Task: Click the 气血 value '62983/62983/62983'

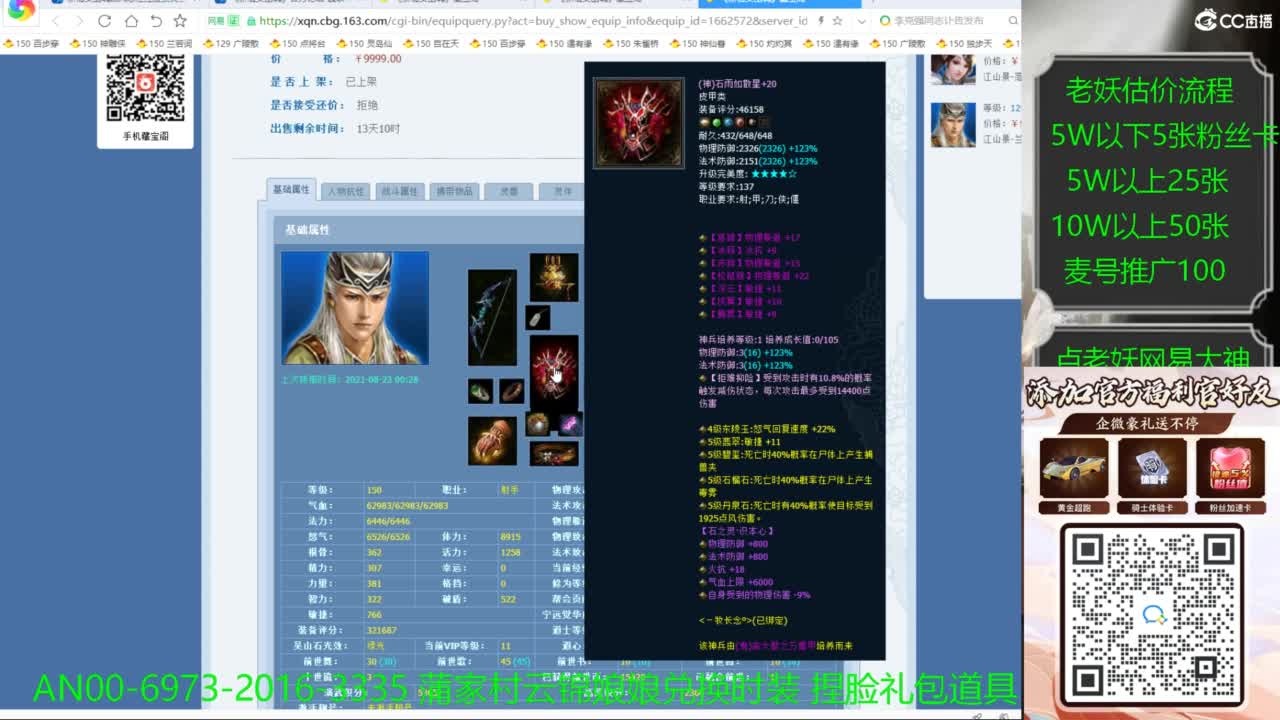Action: (407, 506)
